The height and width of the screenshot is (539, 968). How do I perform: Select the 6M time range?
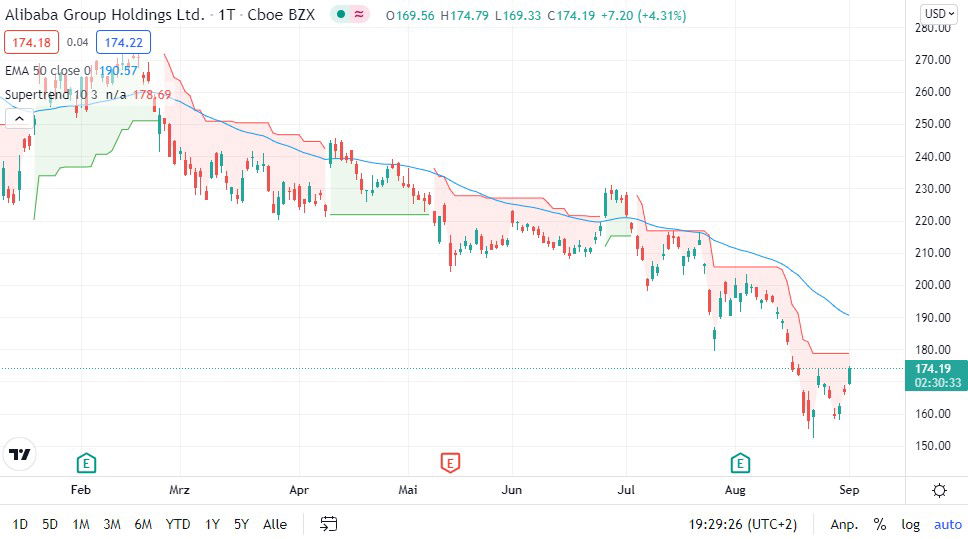pos(143,524)
